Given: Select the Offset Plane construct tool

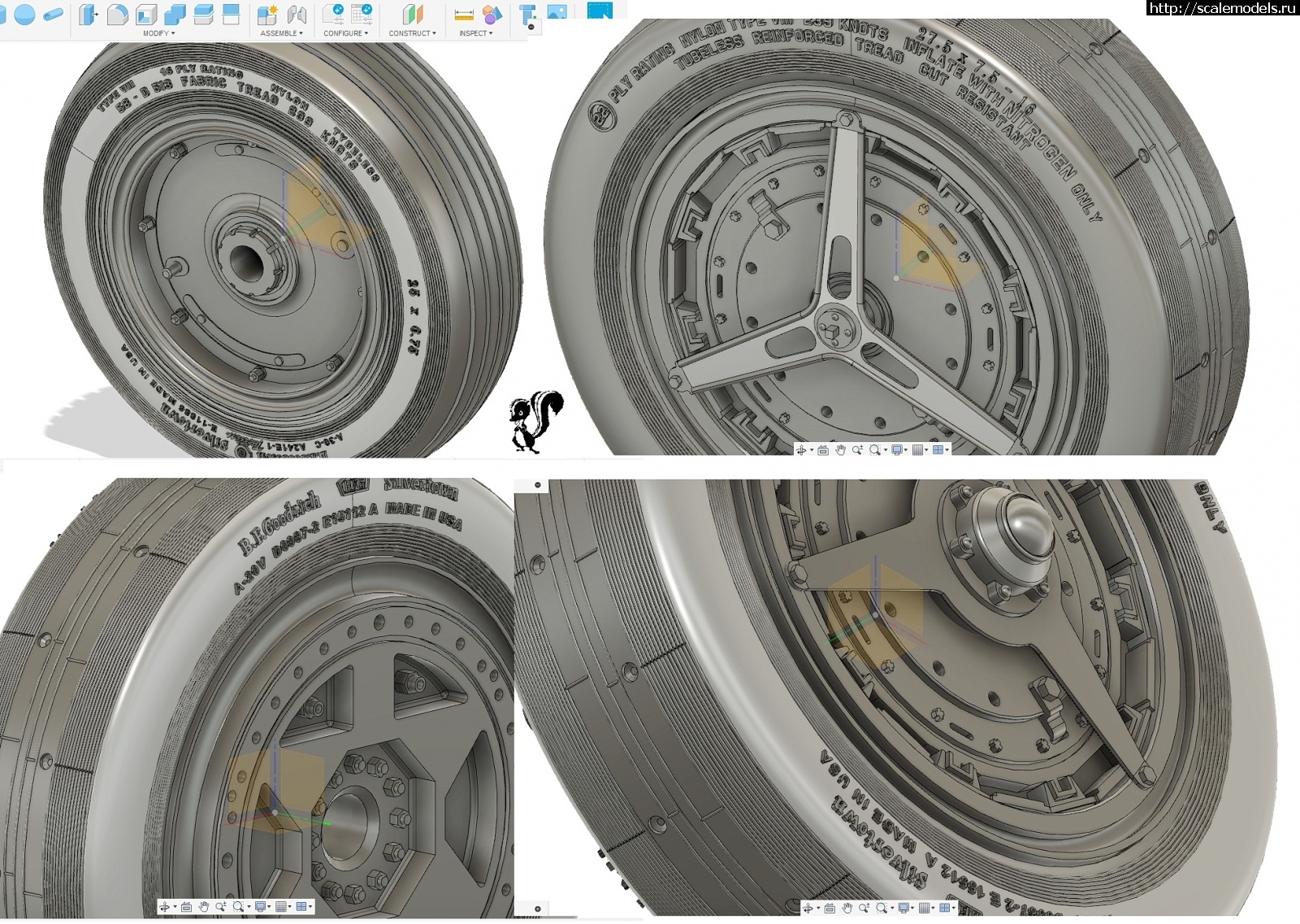Looking at the screenshot, I should click(413, 14).
